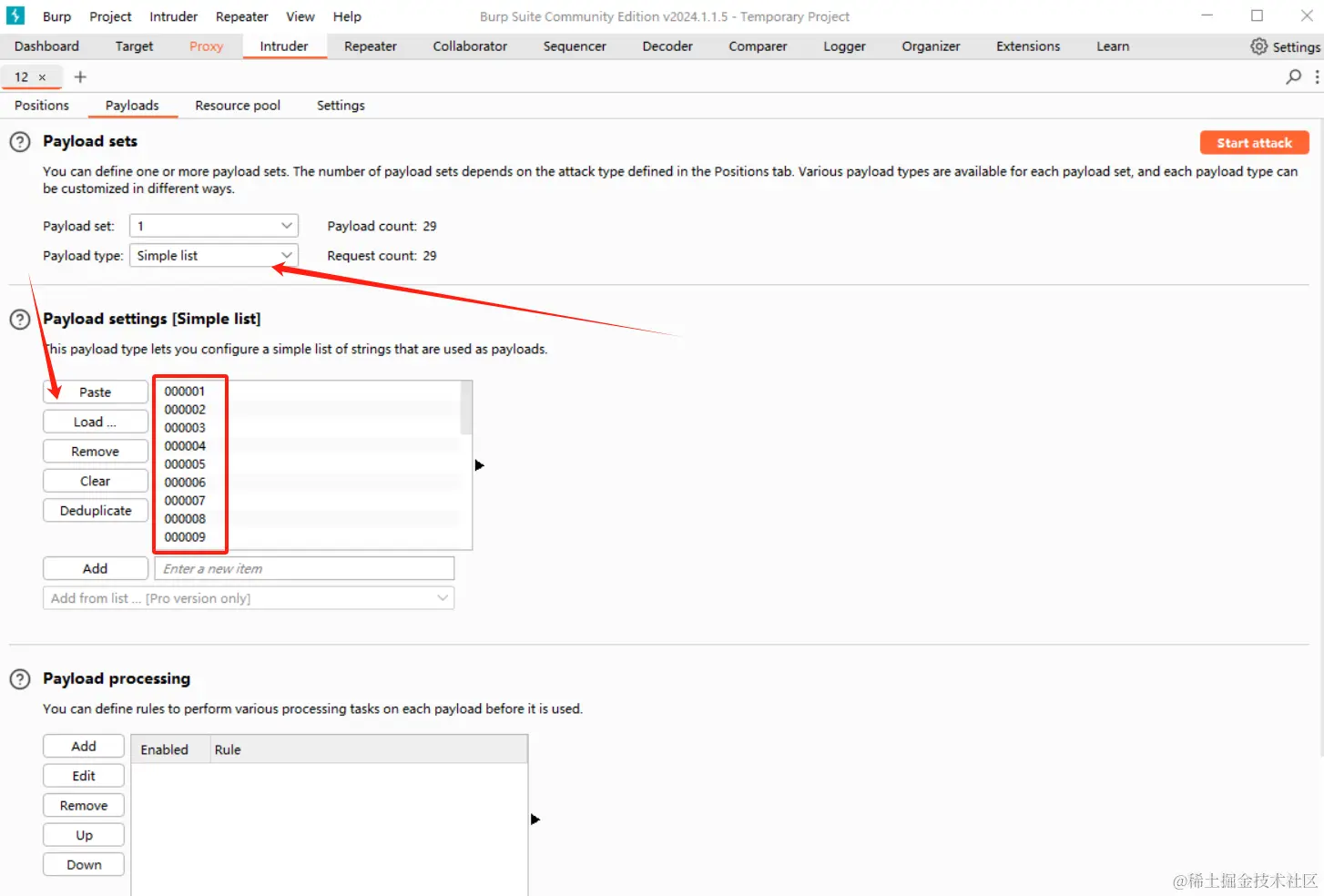Open the Settings gear icon
The width and height of the screenshot is (1324, 896).
tap(1258, 46)
